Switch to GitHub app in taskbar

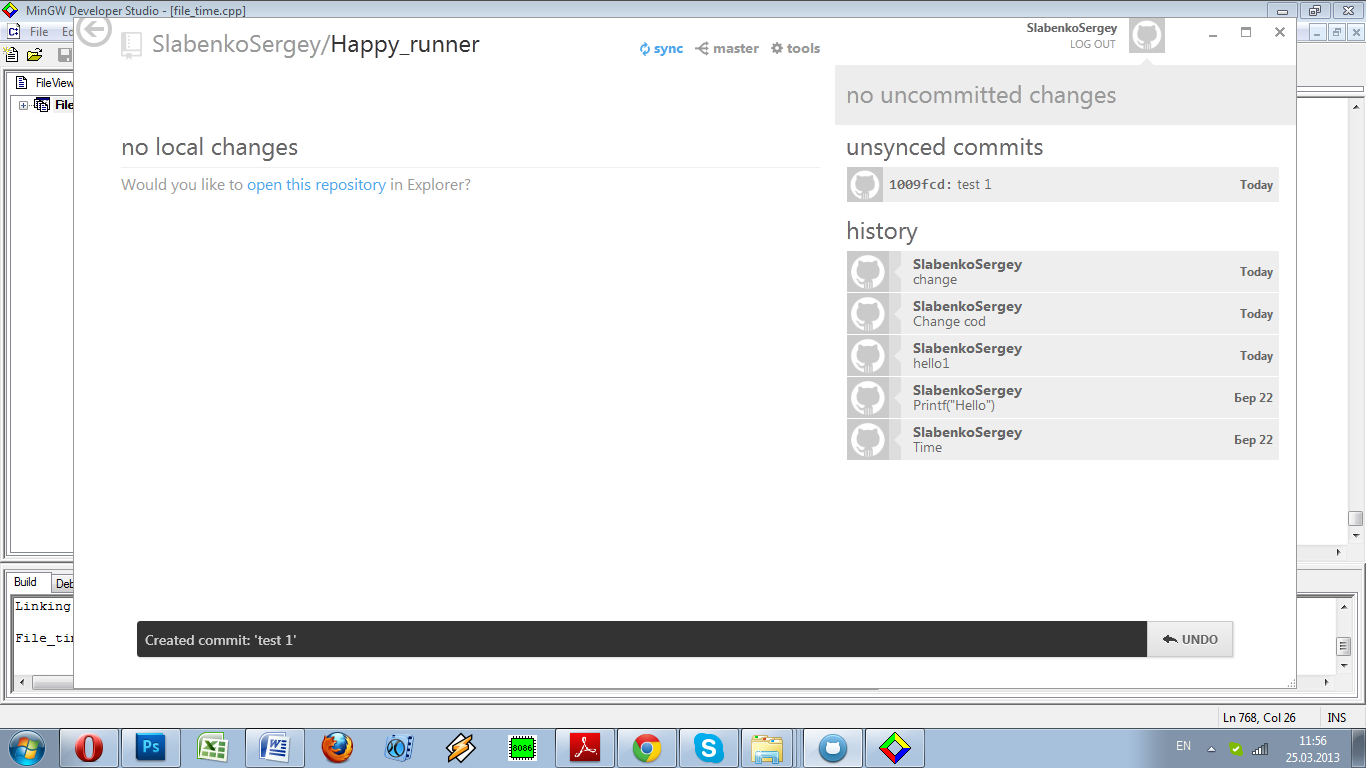pos(832,748)
